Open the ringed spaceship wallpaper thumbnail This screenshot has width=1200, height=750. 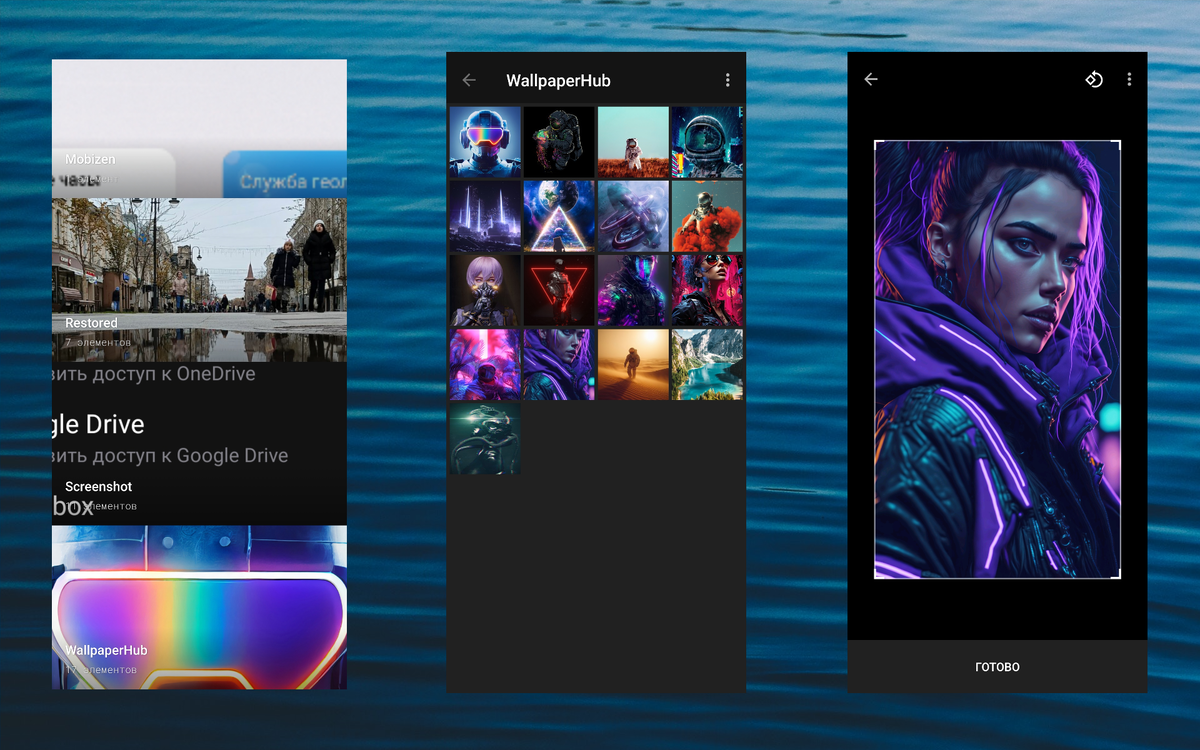(x=633, y=216)
